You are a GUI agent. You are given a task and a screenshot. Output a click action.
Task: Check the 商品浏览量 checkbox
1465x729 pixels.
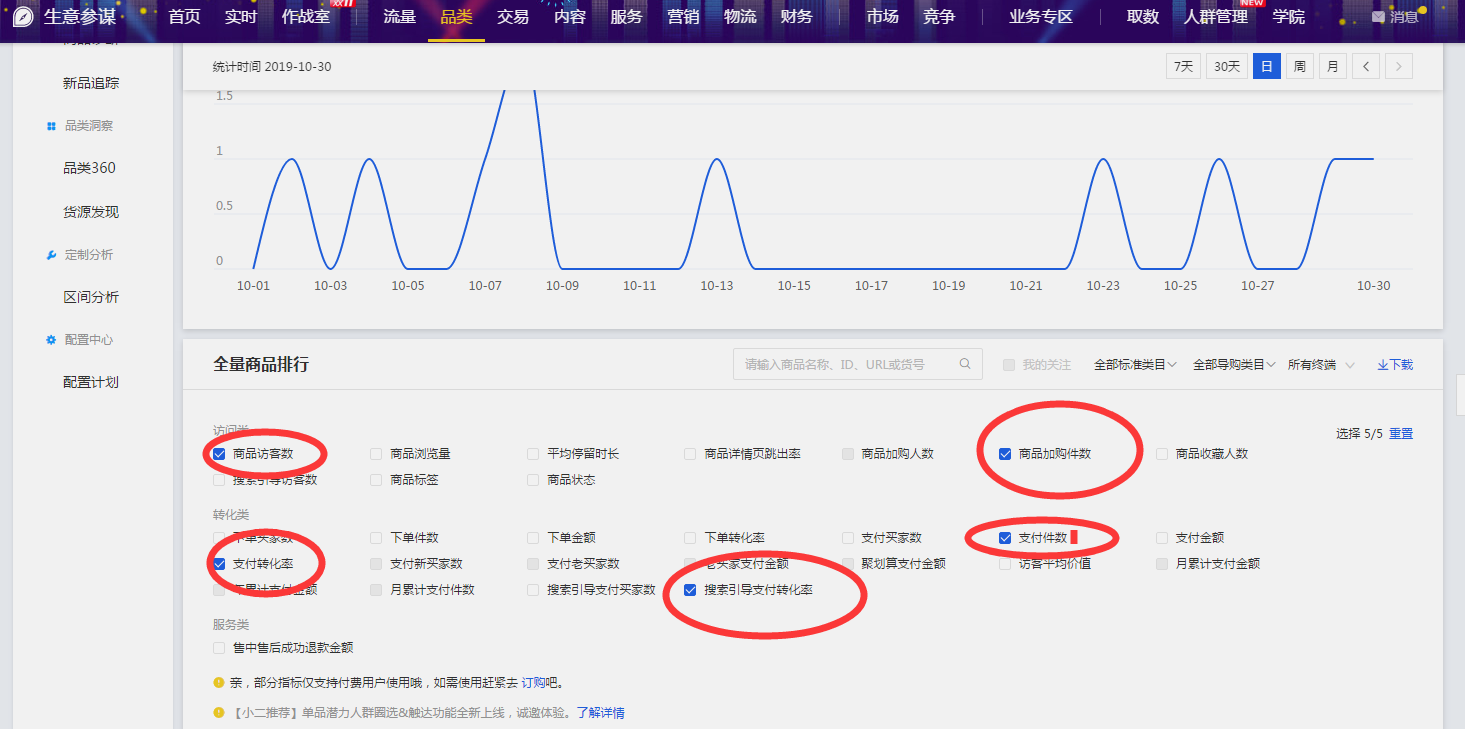coord(376,454)
